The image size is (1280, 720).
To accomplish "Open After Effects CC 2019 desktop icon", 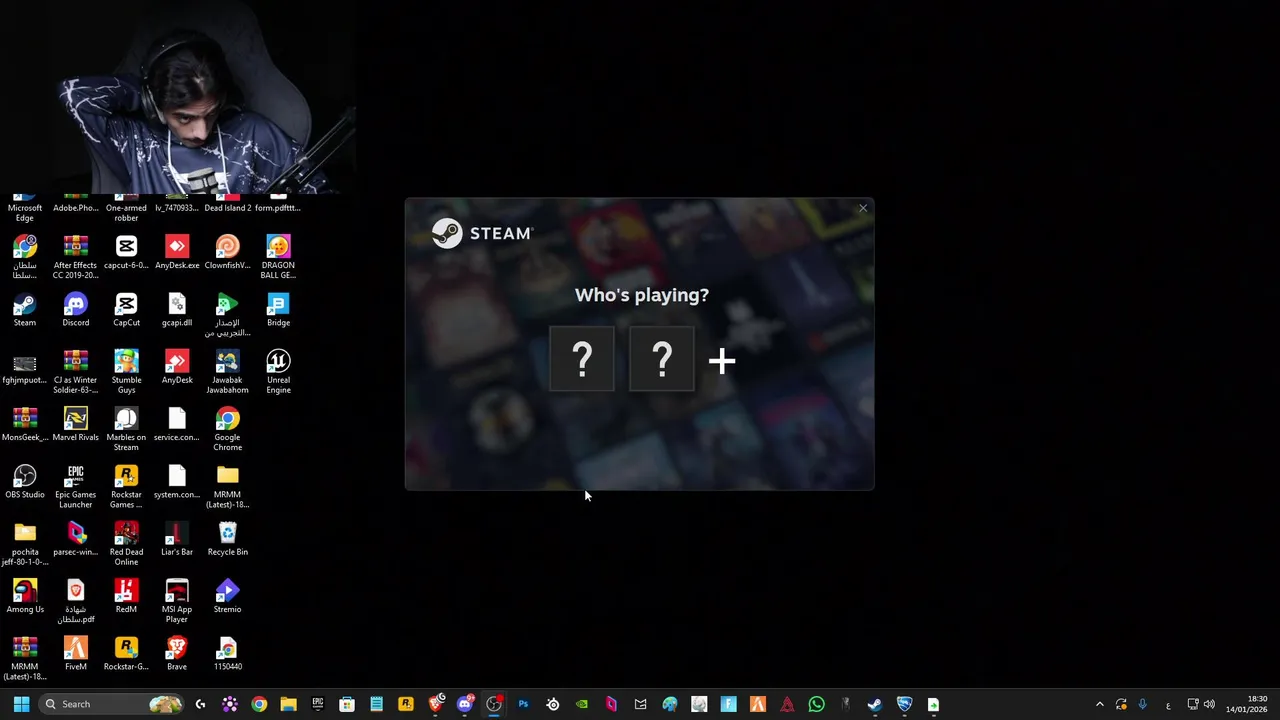I will tap(76, 257).
